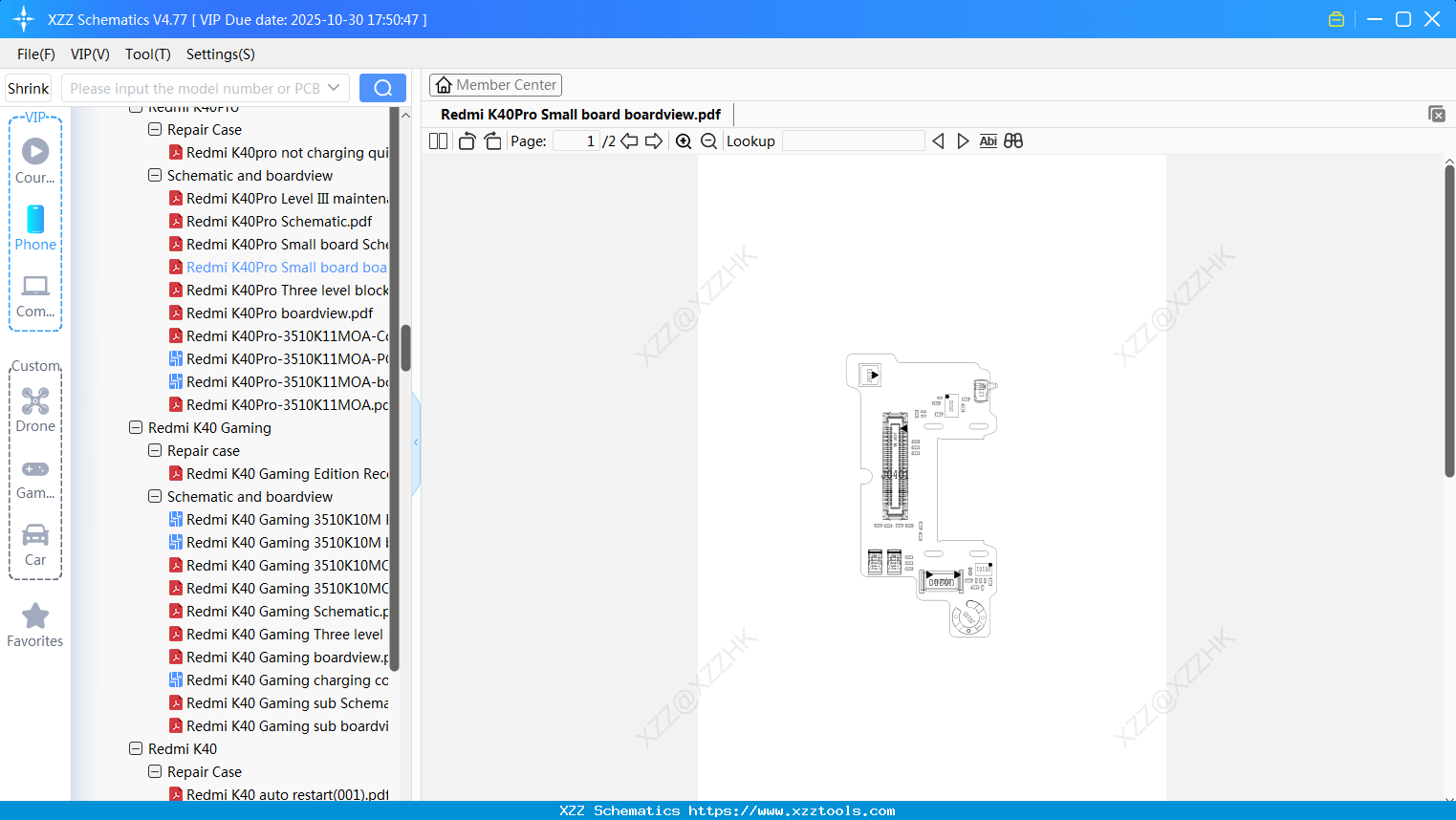Click the magnifier search button
1456x820 pixels.
point(382,88)
